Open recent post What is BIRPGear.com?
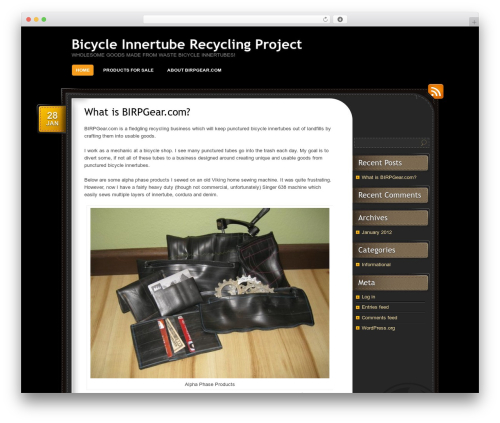The image size is (500, 423). pos(389,177)
